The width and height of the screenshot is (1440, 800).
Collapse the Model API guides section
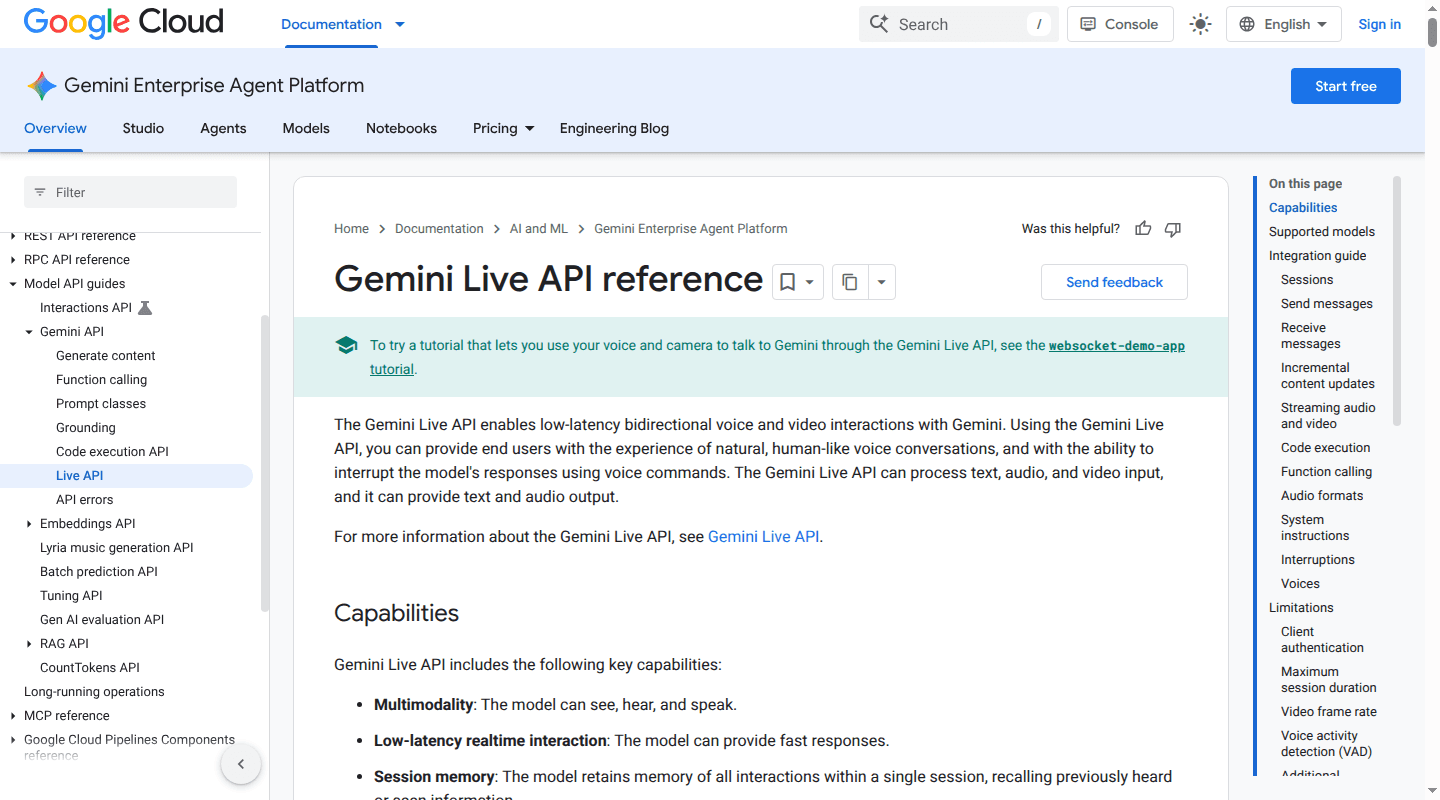click(13, 284)
